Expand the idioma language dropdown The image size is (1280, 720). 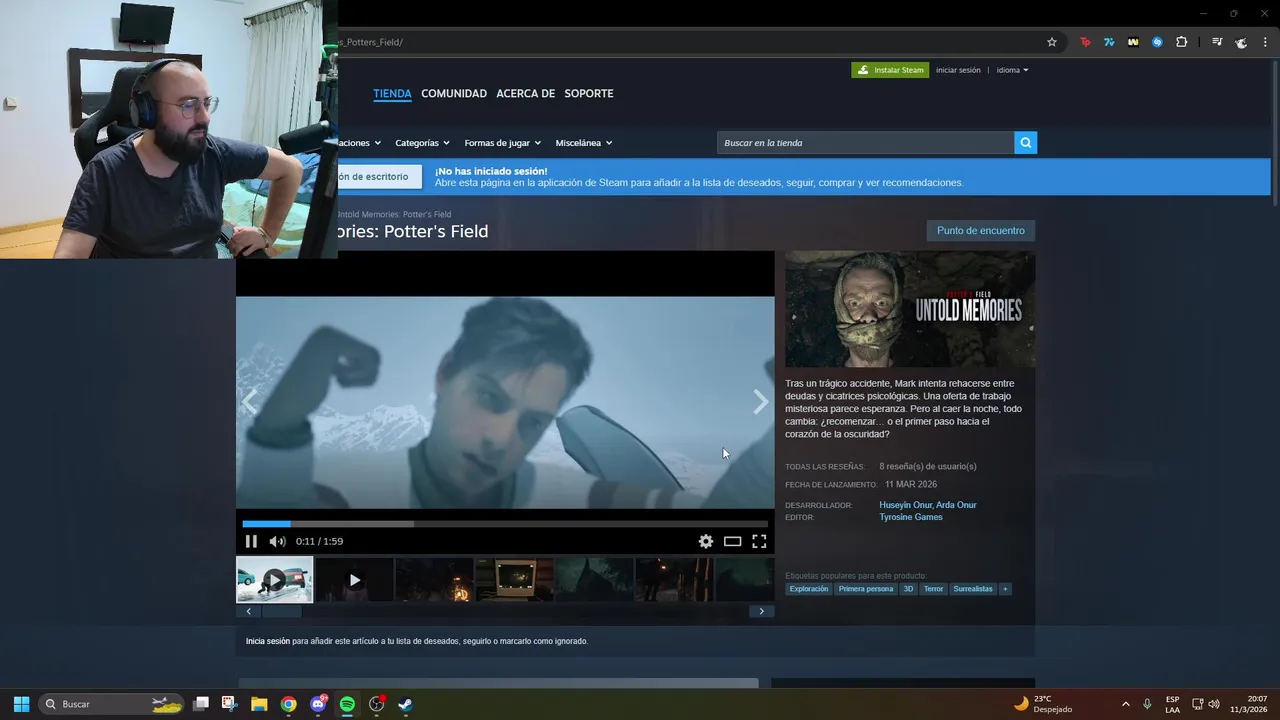coord(1012,70)
